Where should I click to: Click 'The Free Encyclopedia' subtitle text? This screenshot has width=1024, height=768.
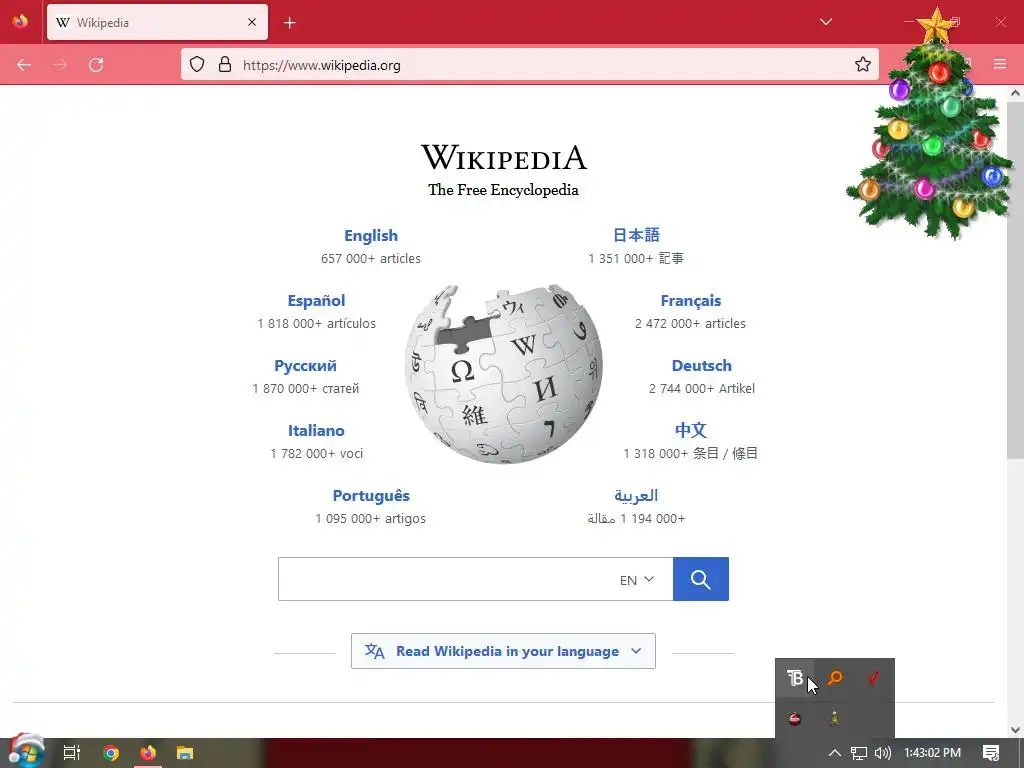[x=504, y=190]
